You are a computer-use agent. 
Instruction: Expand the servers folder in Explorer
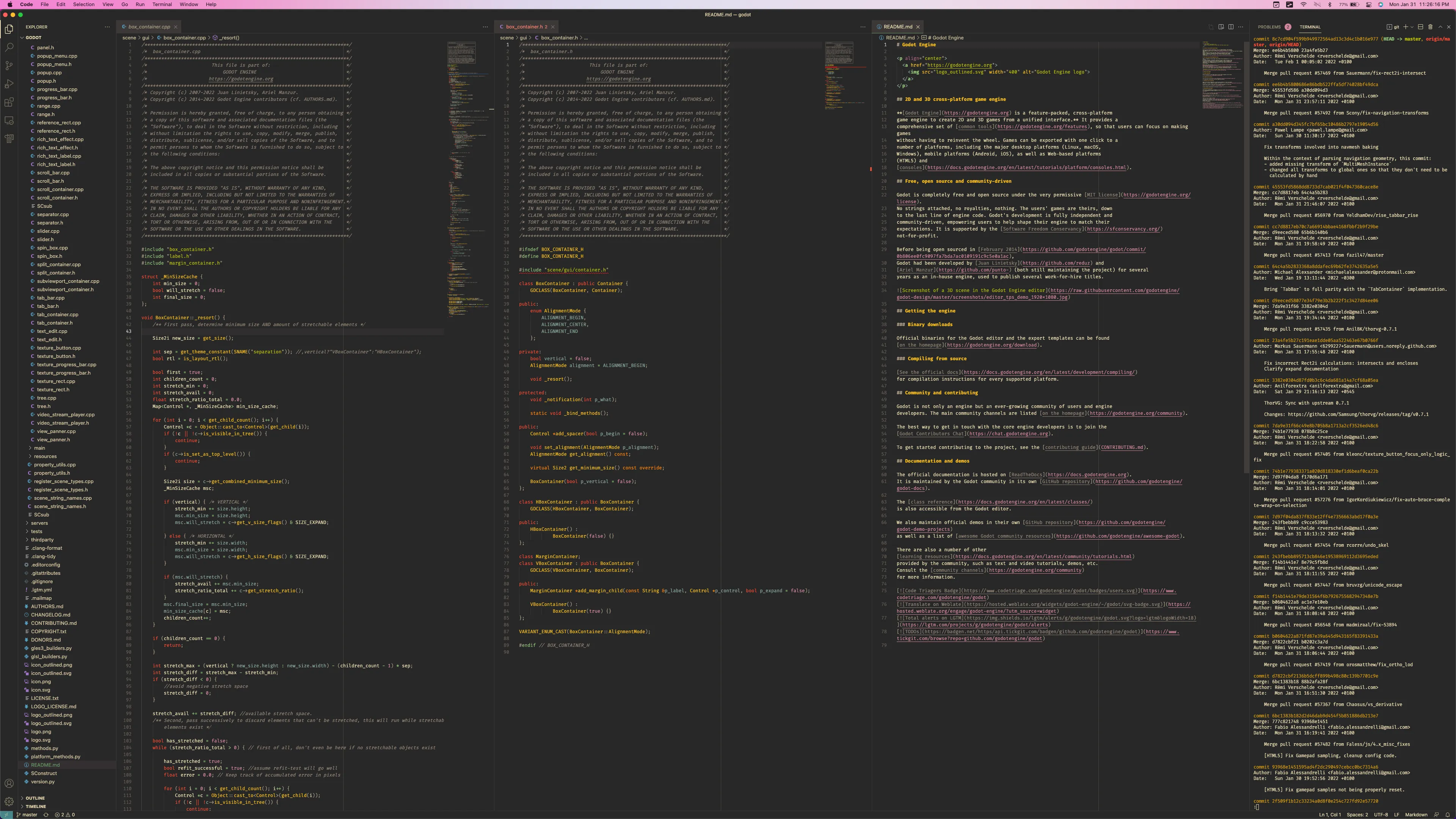click(x=39, y=523)
